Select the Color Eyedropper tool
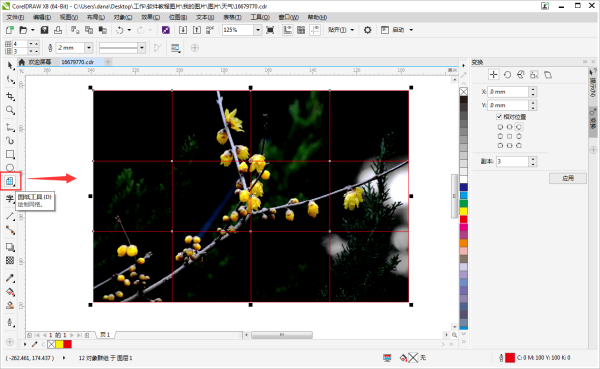Screen dimensions: 600x369 (10, 278)
